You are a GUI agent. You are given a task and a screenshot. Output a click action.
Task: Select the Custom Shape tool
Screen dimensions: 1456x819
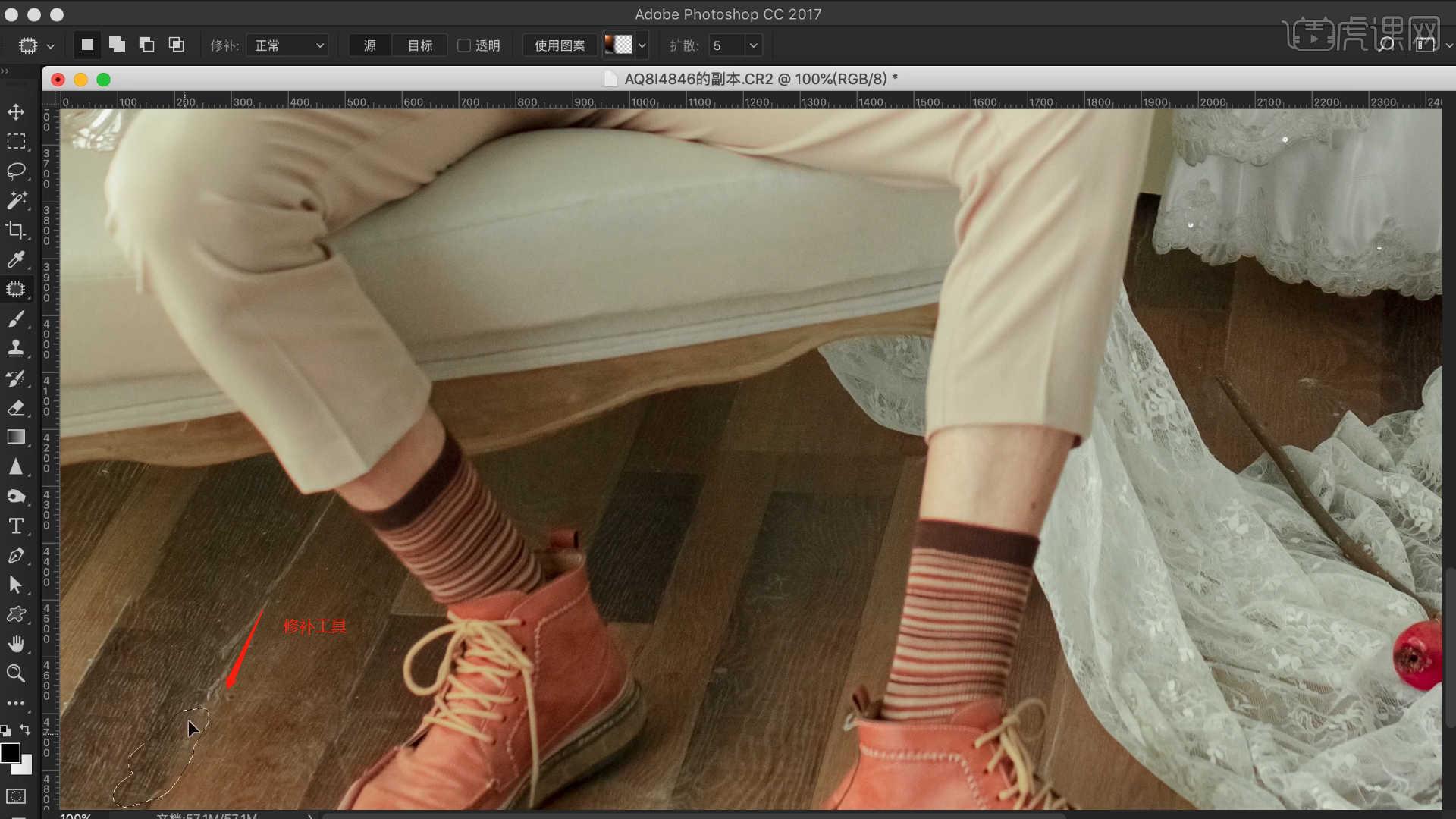point(16,614)
